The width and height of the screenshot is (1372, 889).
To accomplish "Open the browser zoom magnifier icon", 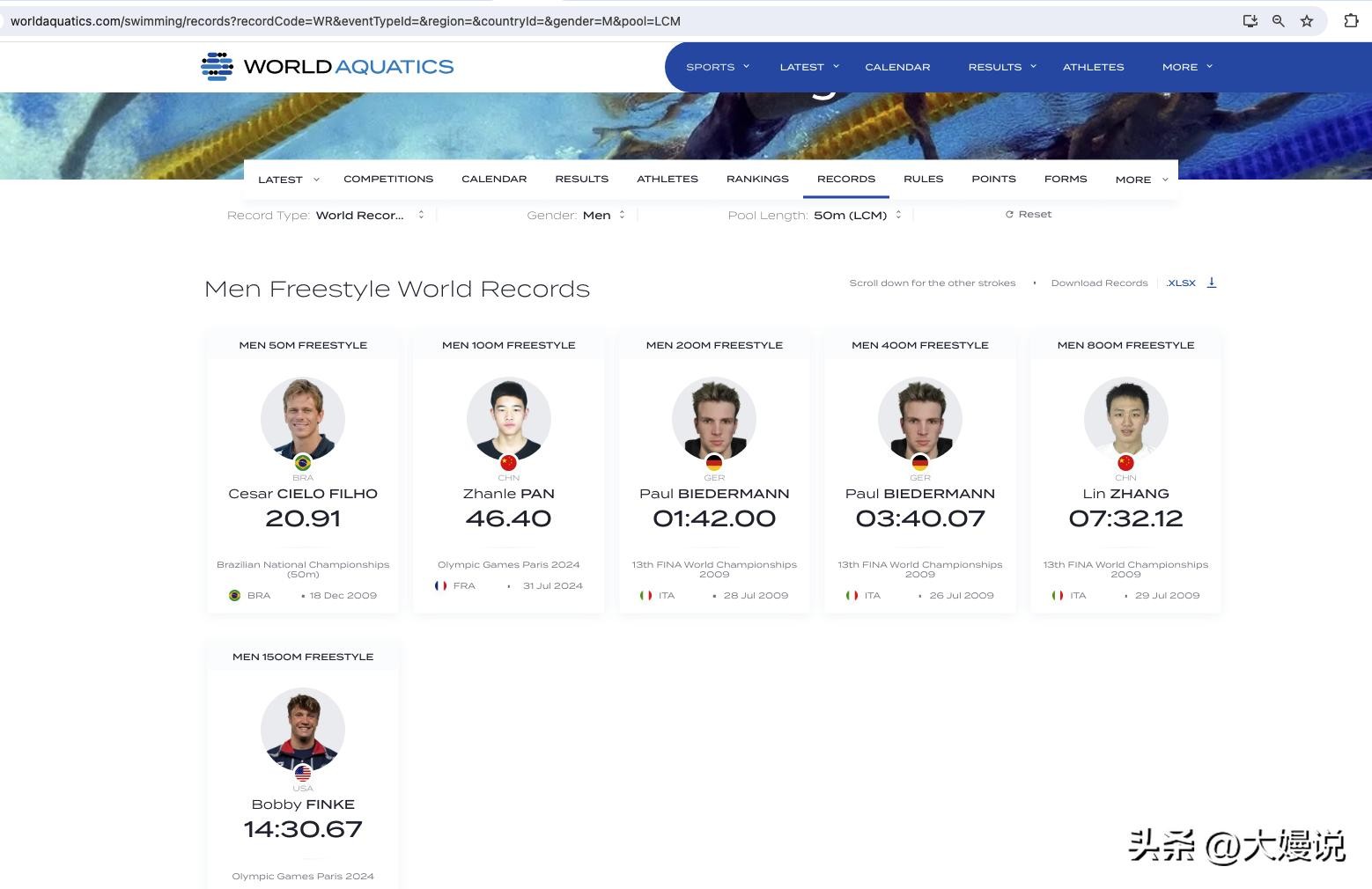I will 1278,21.
